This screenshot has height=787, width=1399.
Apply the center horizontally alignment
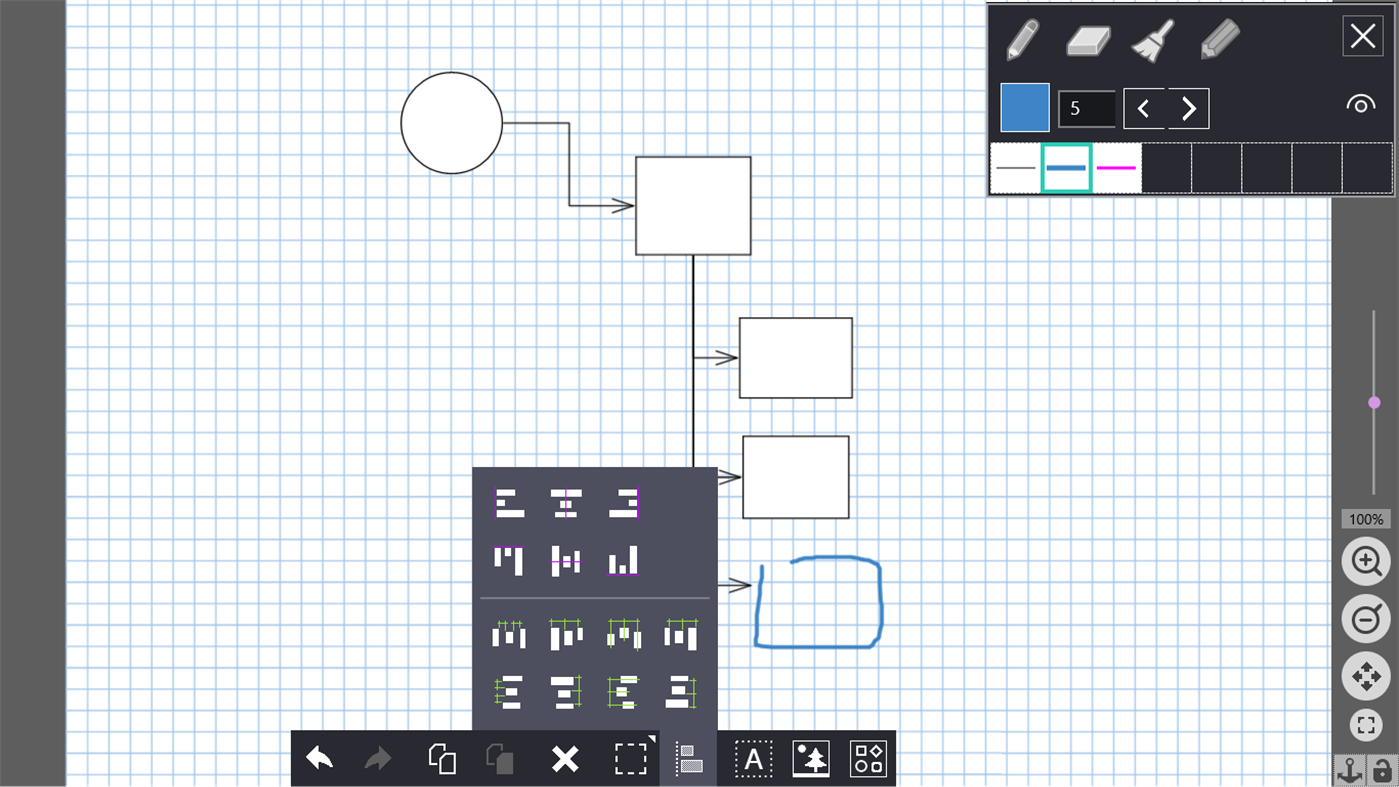click(565, 505)
